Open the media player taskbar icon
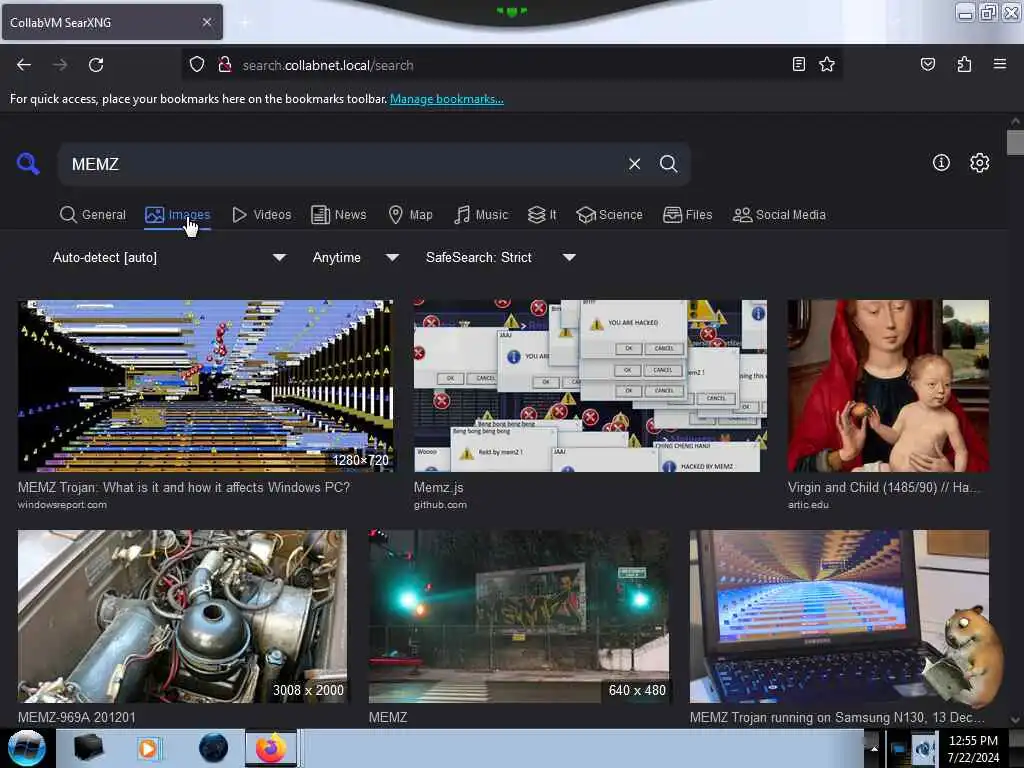The width and height of the screenshot is (1024, 768). click(x=148, y=748)
